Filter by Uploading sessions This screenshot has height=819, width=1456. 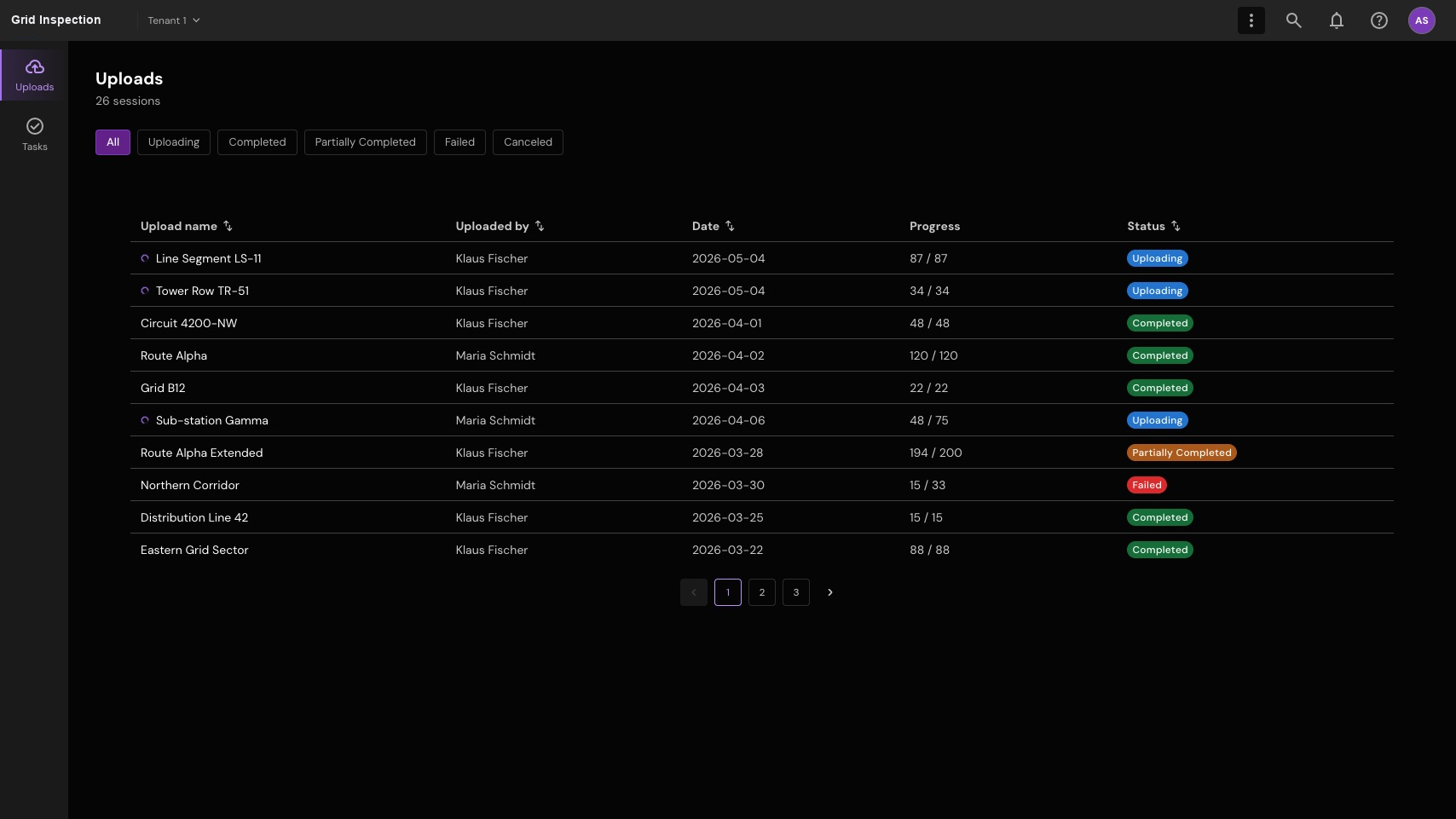pyautogui.click(x=174, y=142)
